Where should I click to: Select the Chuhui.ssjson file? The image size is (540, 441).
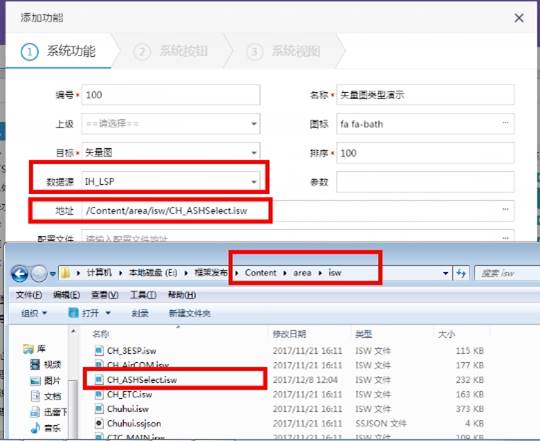pos(134,423)
